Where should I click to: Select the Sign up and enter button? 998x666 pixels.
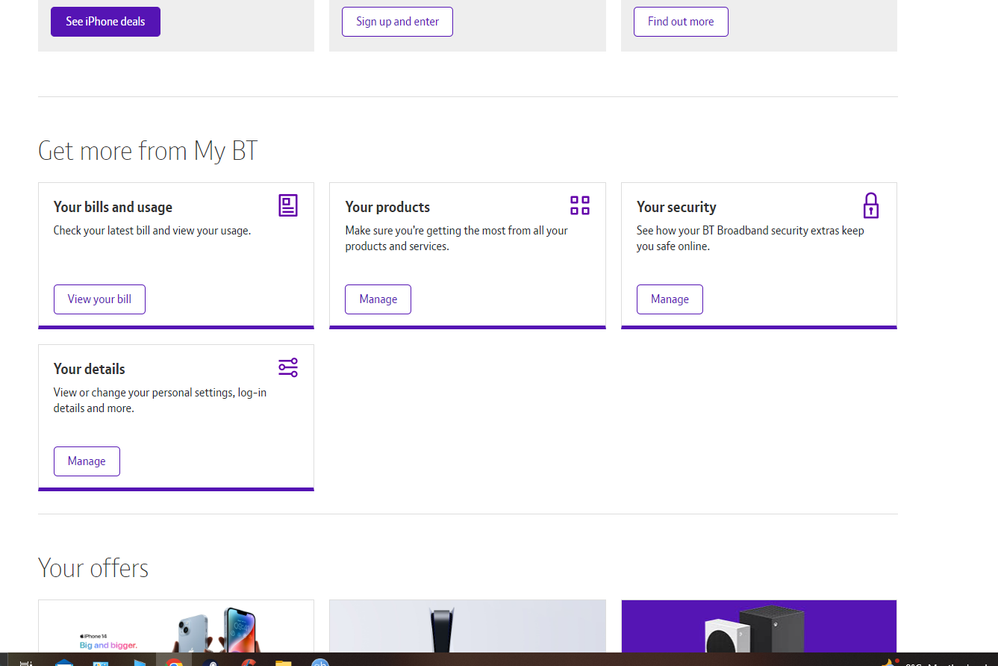(x=397, y=21)
